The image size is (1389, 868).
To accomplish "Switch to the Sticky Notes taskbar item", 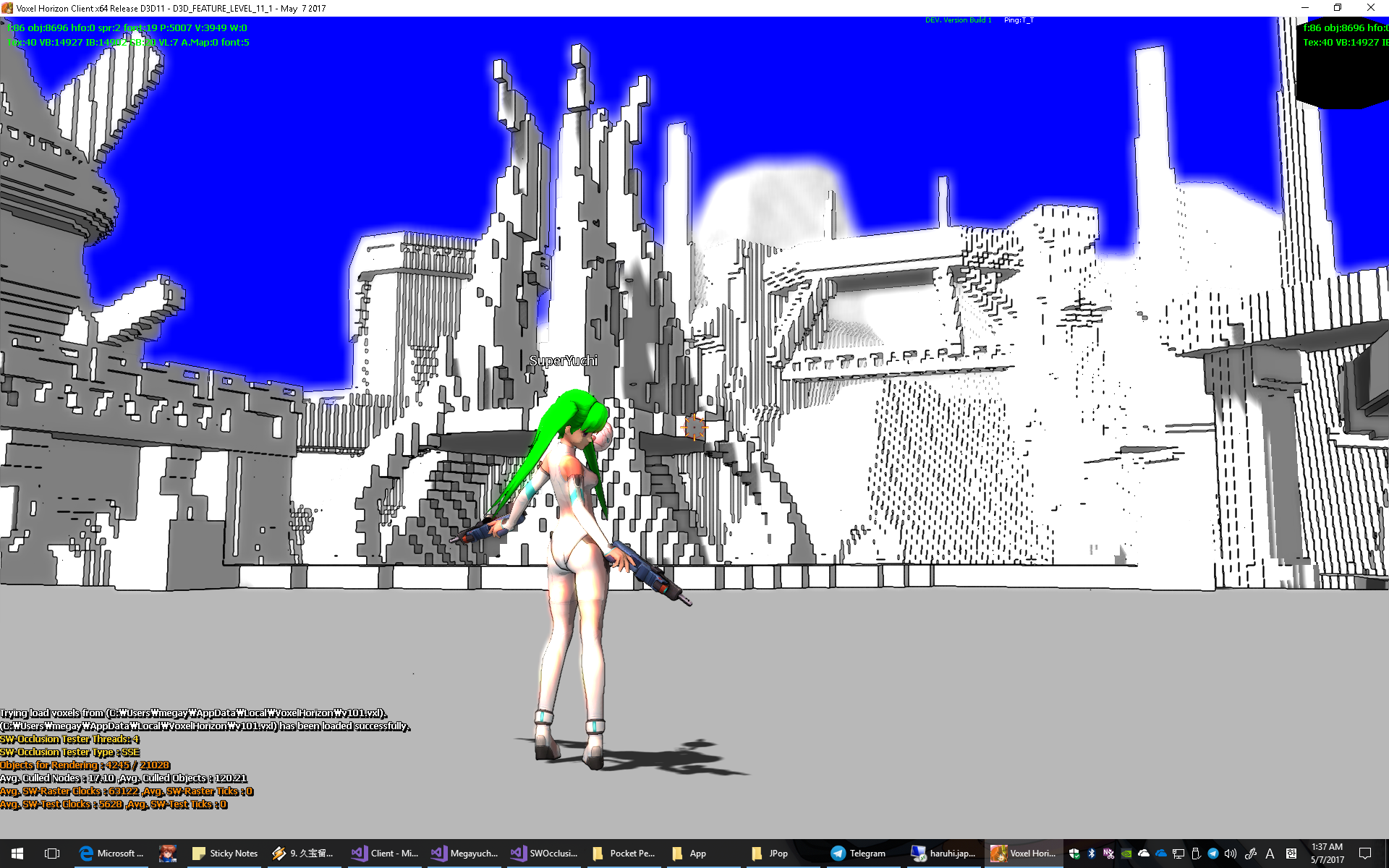I will (x=225, y=854).
